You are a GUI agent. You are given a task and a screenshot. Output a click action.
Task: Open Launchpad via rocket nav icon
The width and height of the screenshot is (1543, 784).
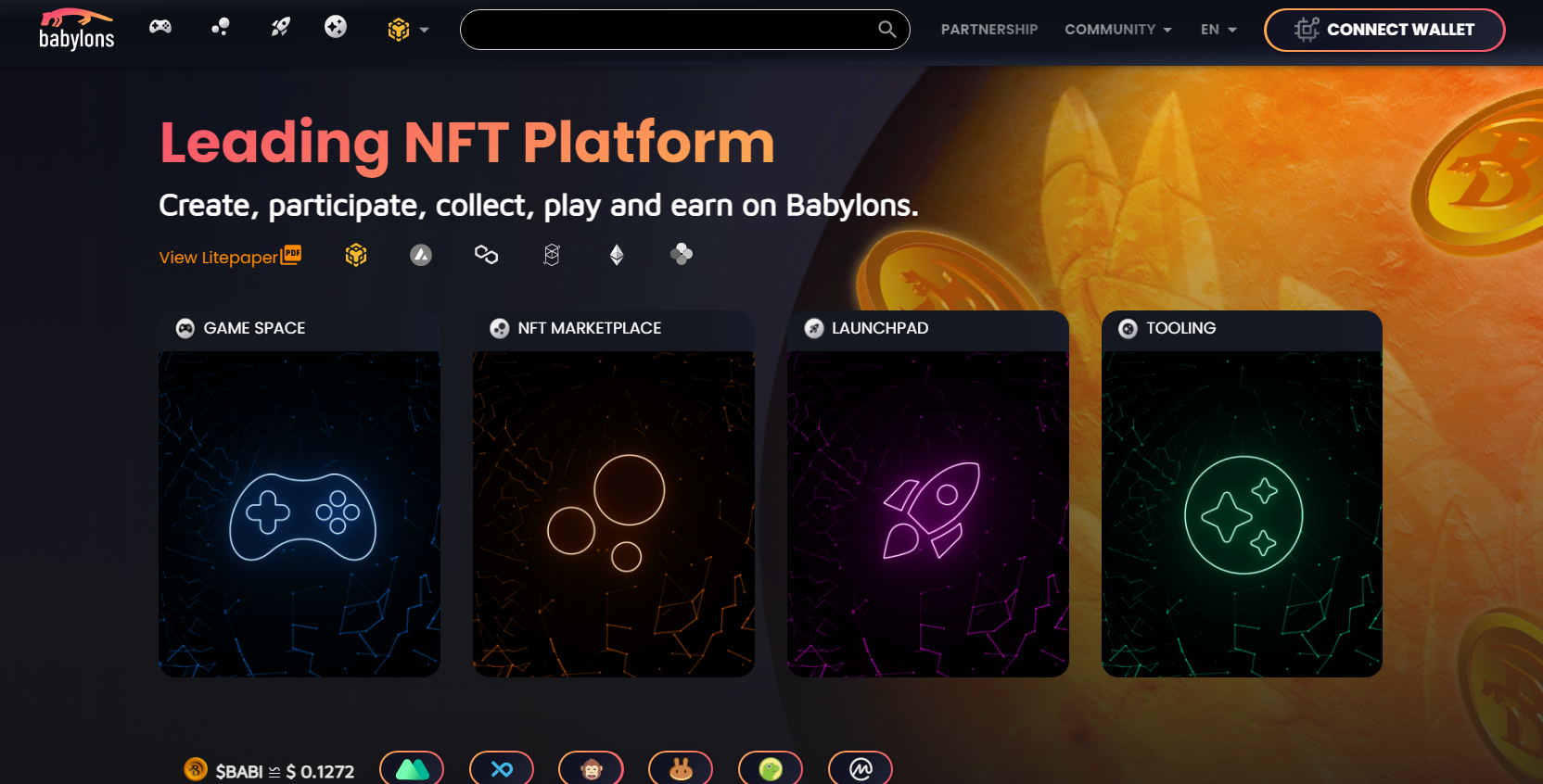tap(280, 27)
